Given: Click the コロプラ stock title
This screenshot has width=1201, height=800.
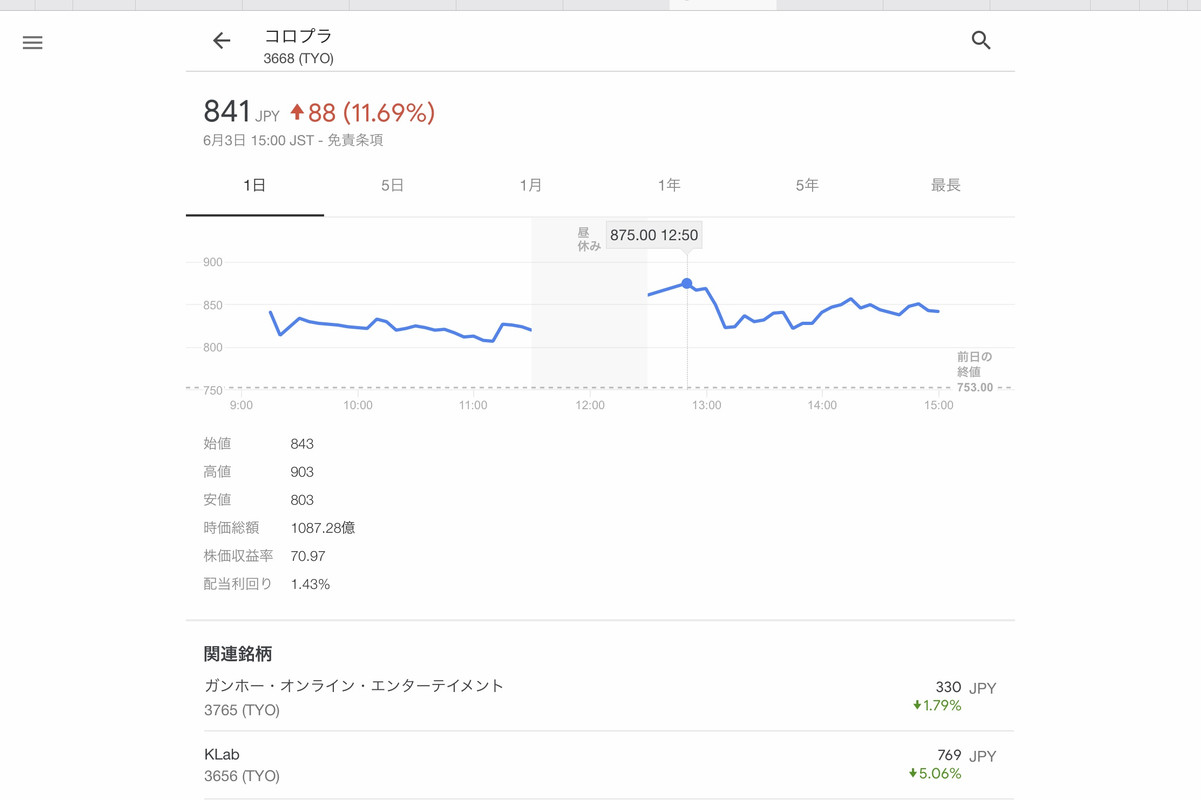Looking at the screenshot, I should pyautogui.click(x=298, y=36).
